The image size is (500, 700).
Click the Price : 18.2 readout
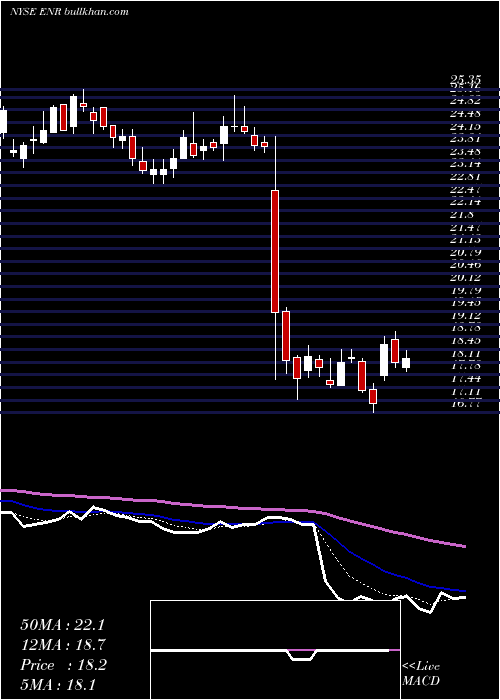click(x=63, y=665)
